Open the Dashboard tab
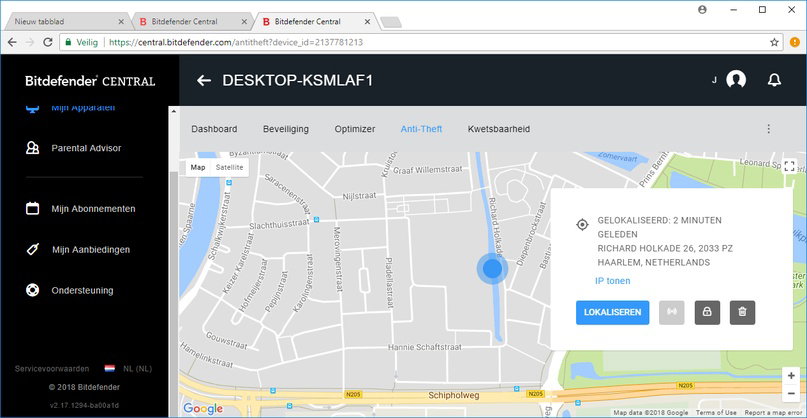The width and height of the screenshot is (807, 418). (214, 129)
